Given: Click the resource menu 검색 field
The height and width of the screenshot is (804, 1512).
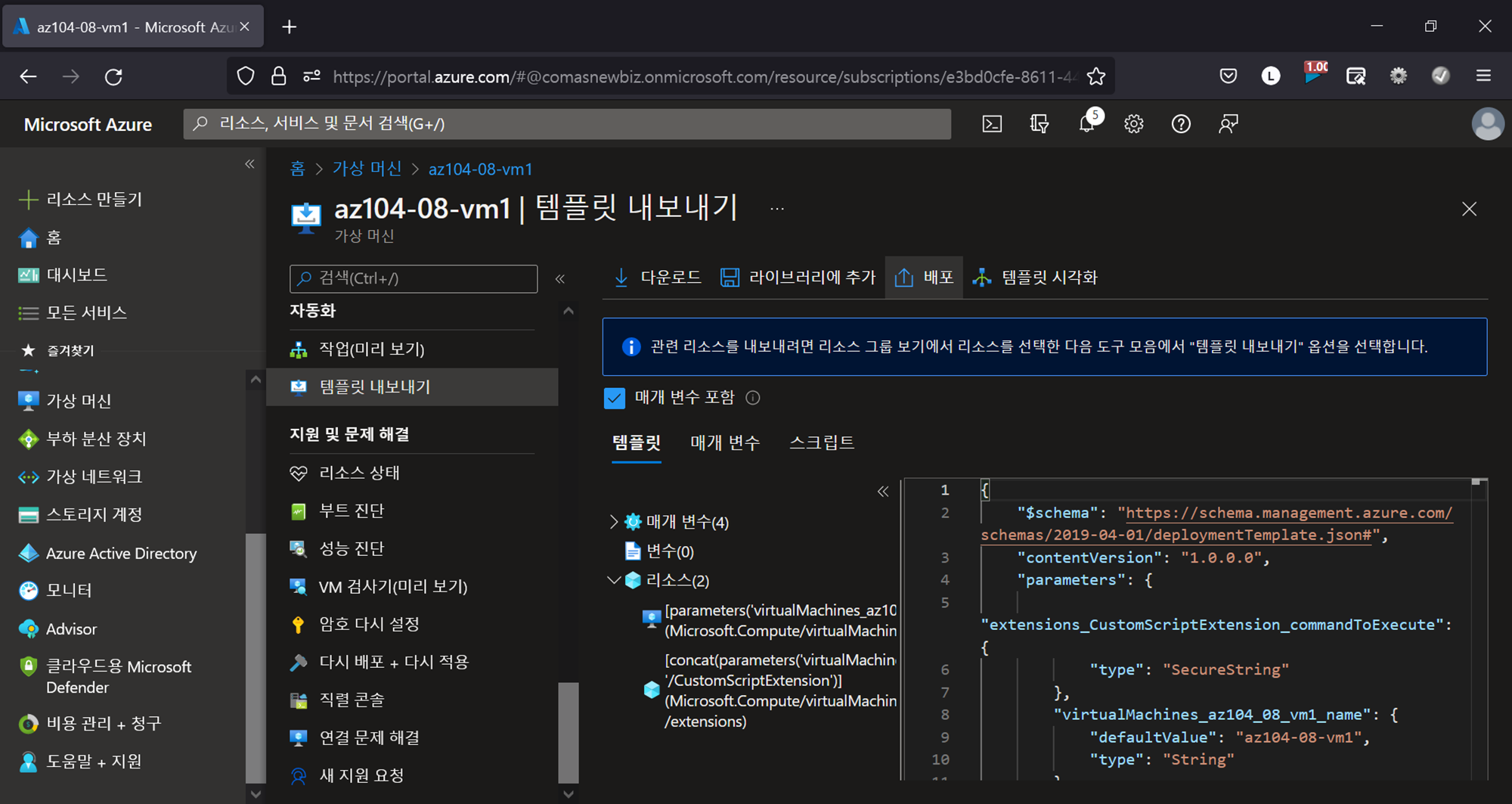Looking at the screenshot, I should coord(414,279).
